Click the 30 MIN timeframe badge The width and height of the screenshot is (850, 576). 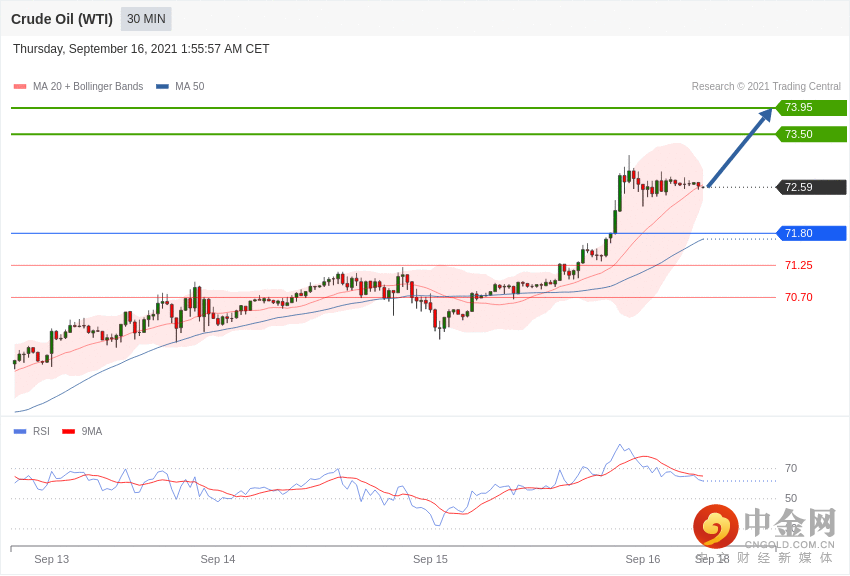pyautogui.click(x=146, y=19)
